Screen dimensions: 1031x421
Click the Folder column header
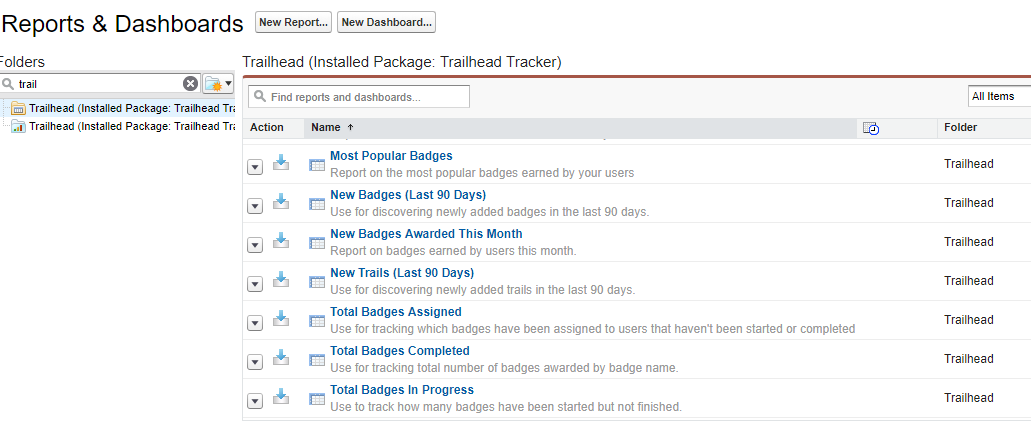(960, 128)
